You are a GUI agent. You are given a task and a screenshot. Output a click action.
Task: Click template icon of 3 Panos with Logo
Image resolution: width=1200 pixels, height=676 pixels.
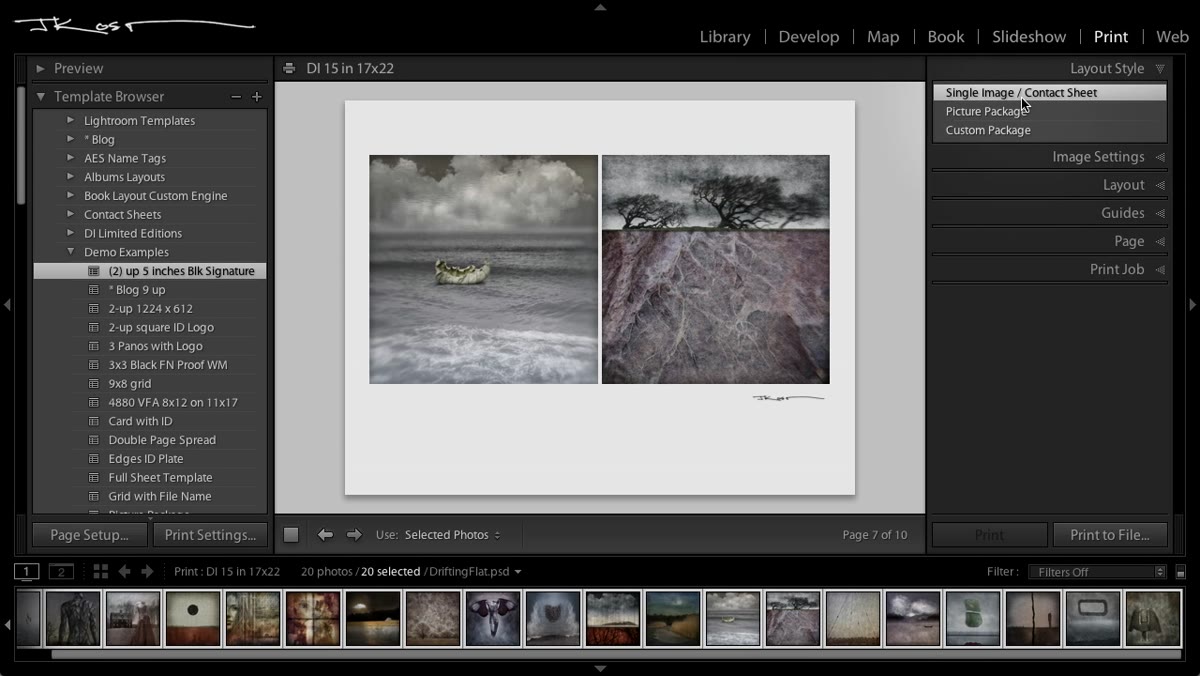pos(94,346)
